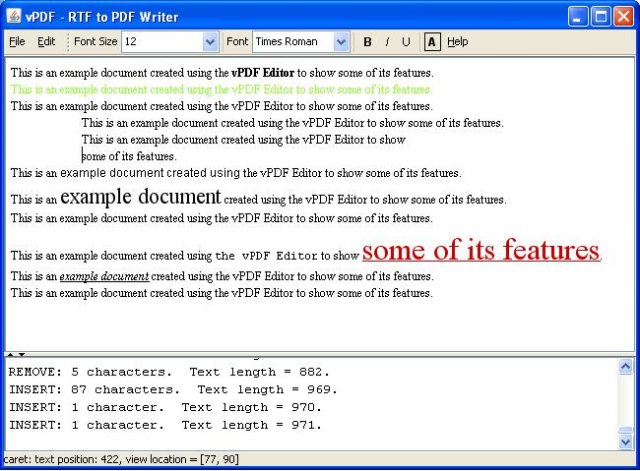
Task: Click the large 'example document' text
Action: click(x=140, y=197)
